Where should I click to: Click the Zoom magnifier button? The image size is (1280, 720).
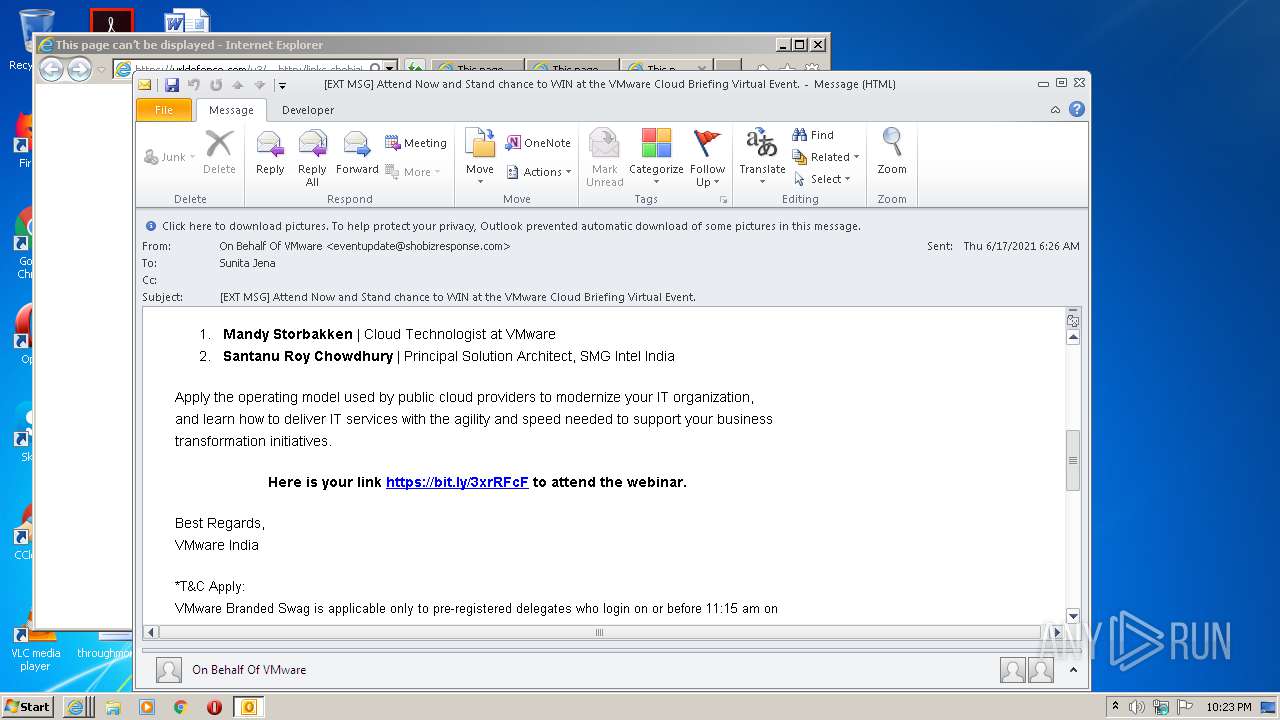coord(892,153)
